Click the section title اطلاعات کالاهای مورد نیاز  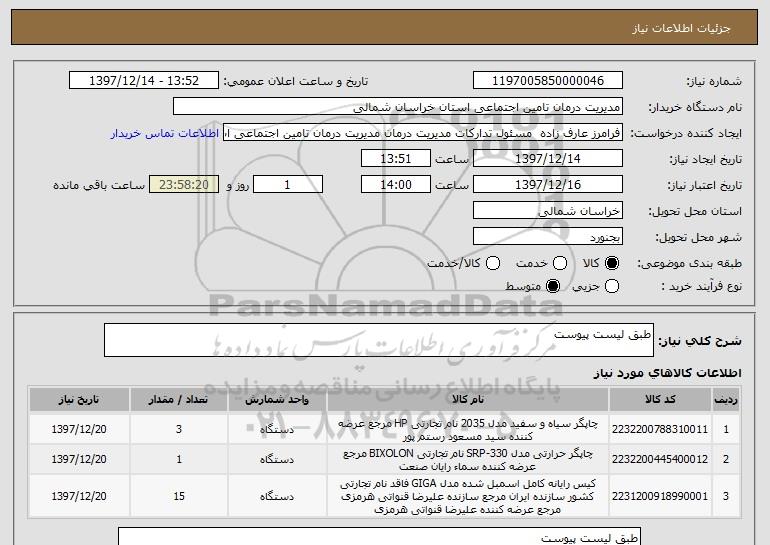[x=667, y=374]
